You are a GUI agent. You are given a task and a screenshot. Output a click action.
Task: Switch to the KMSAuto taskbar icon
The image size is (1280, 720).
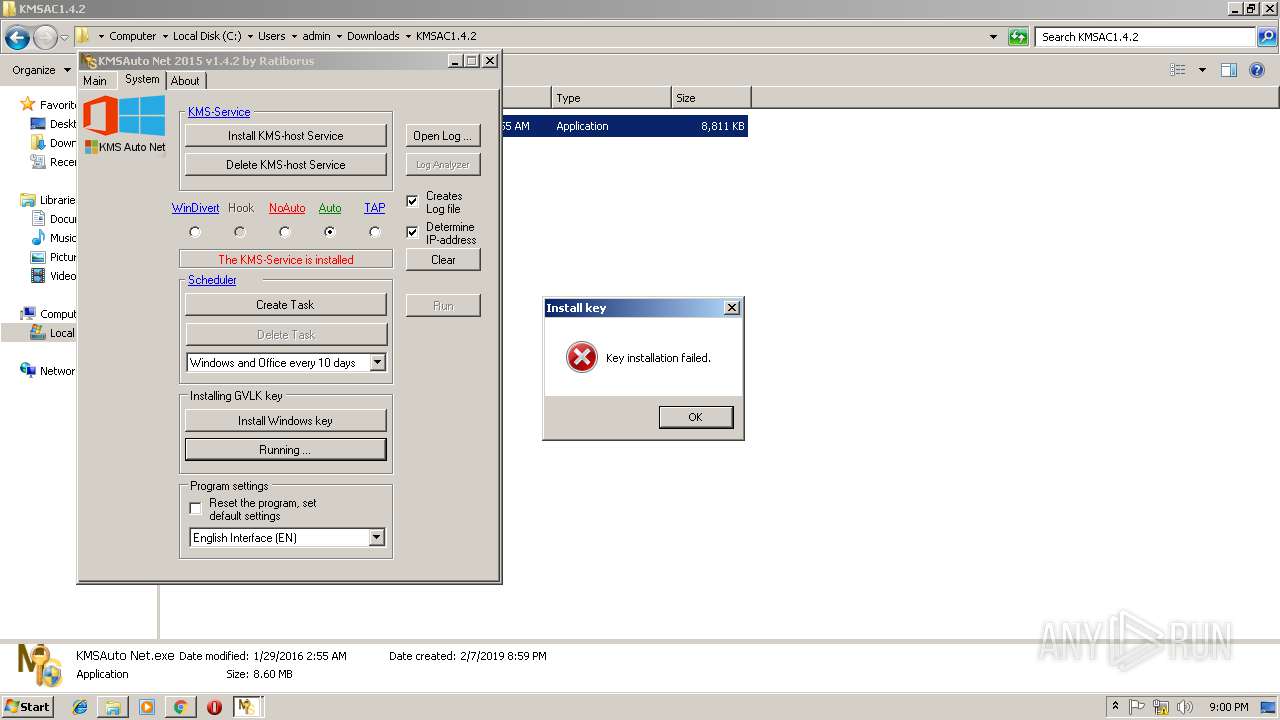(x=247, y=707)
